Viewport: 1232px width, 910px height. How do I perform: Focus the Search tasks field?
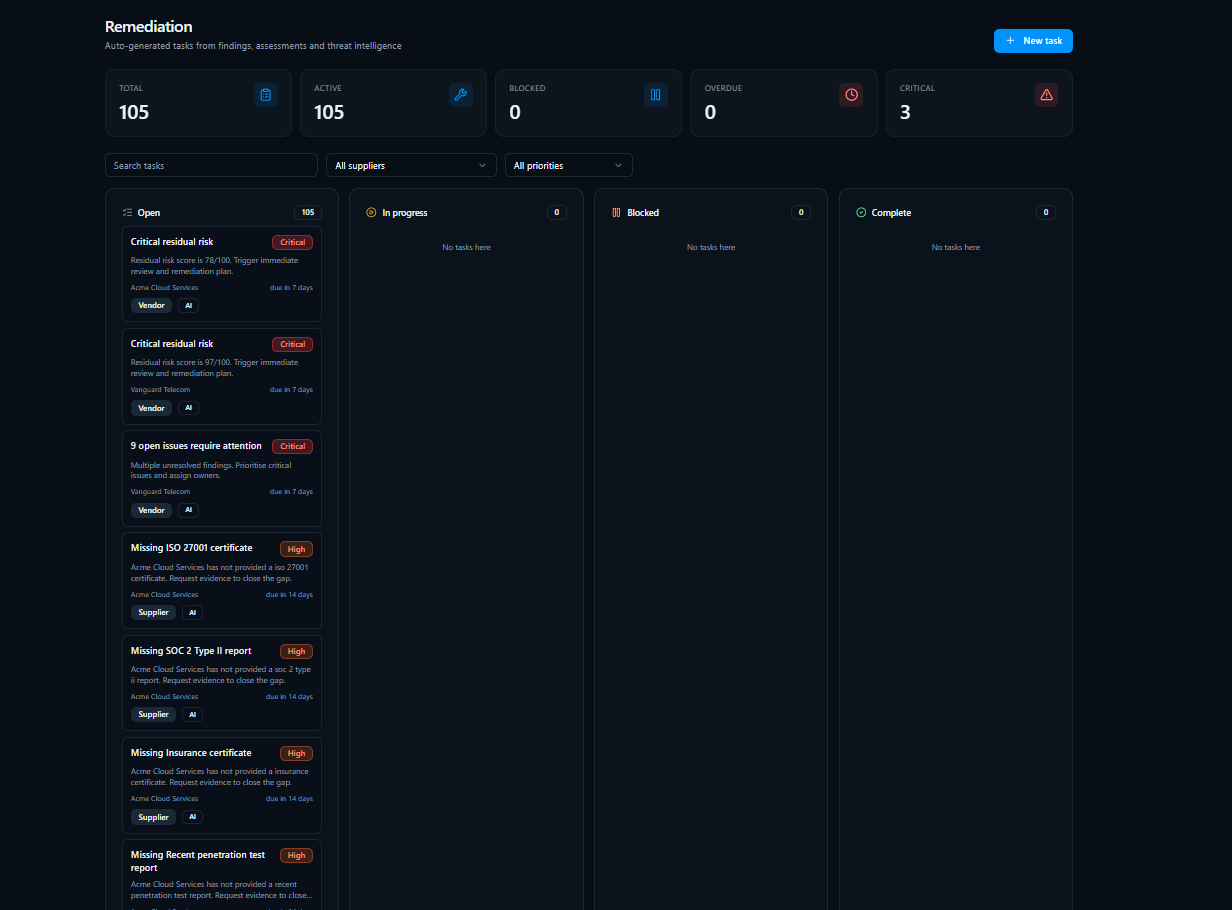coord(211,165)
